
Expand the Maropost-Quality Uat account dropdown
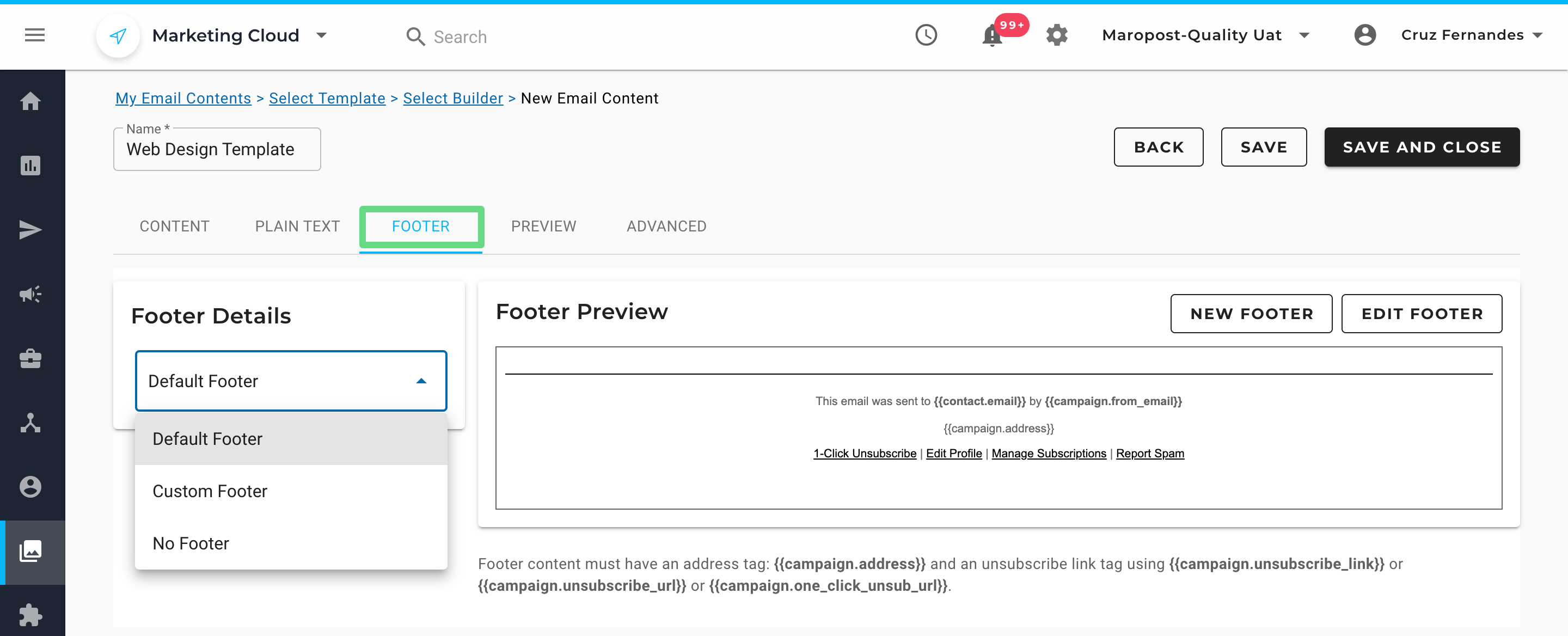click(1304, 35)
